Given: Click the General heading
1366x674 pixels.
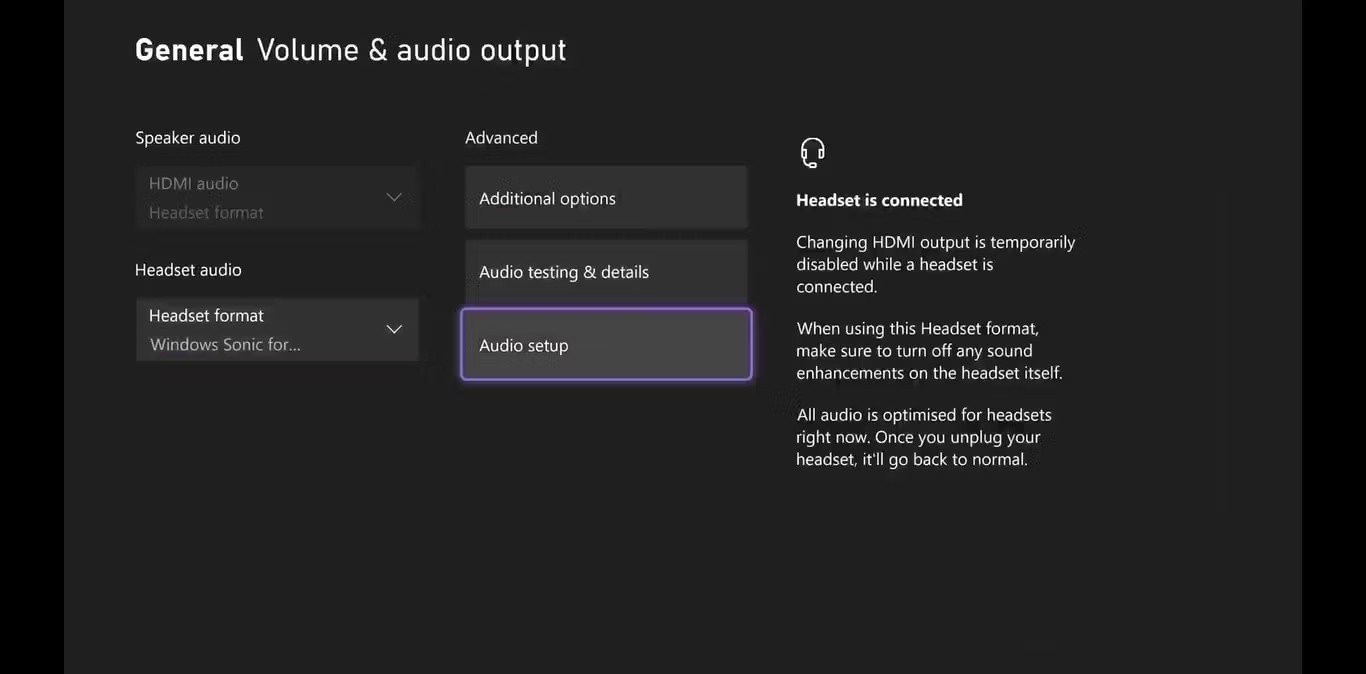Looking at the screenshot, I should point(189,50).
